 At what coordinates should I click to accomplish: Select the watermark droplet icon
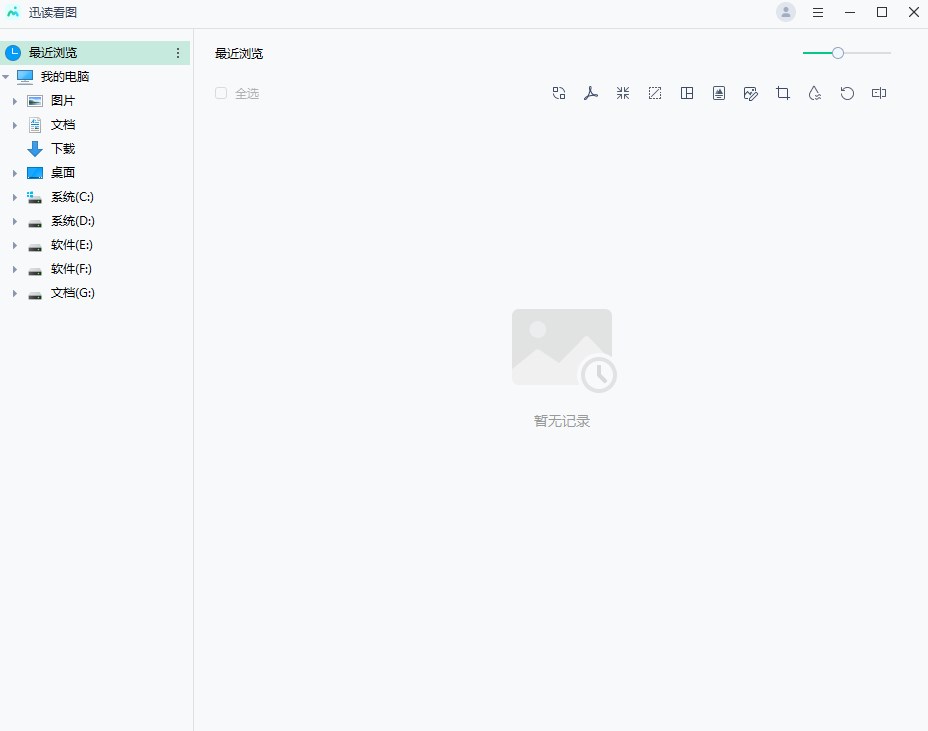click(815, 93)
